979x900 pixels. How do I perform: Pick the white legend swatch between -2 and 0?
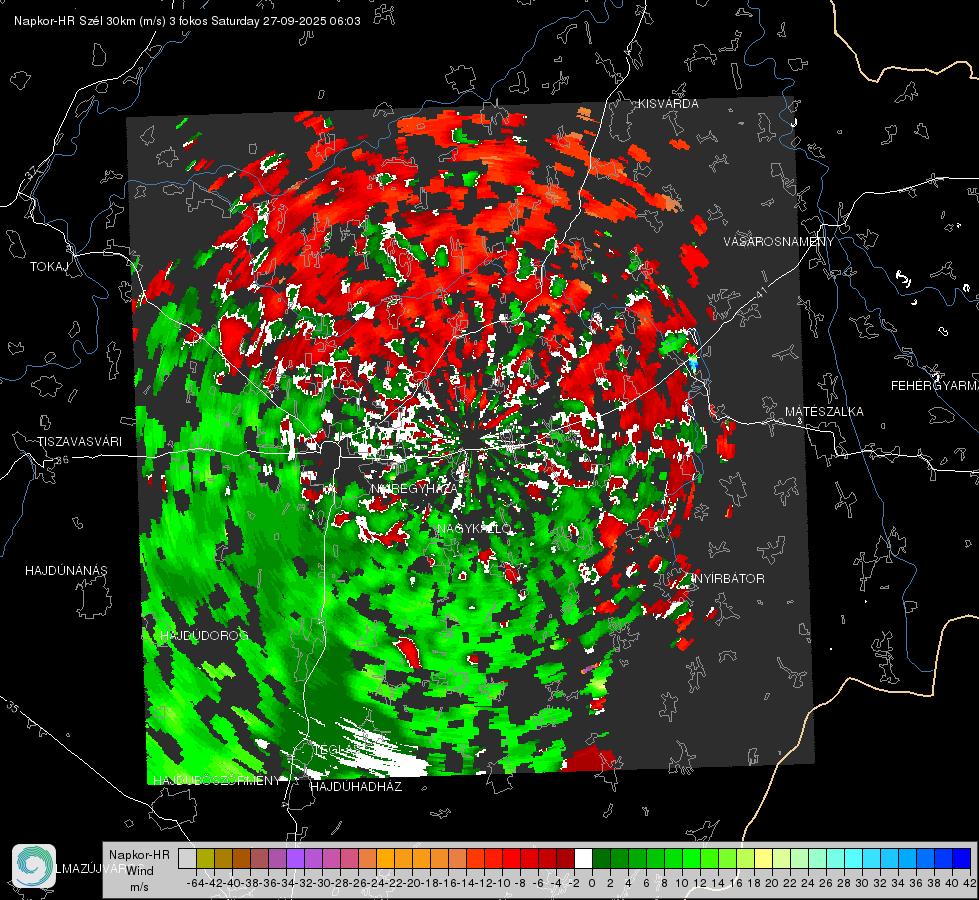[x=583, y=859]
